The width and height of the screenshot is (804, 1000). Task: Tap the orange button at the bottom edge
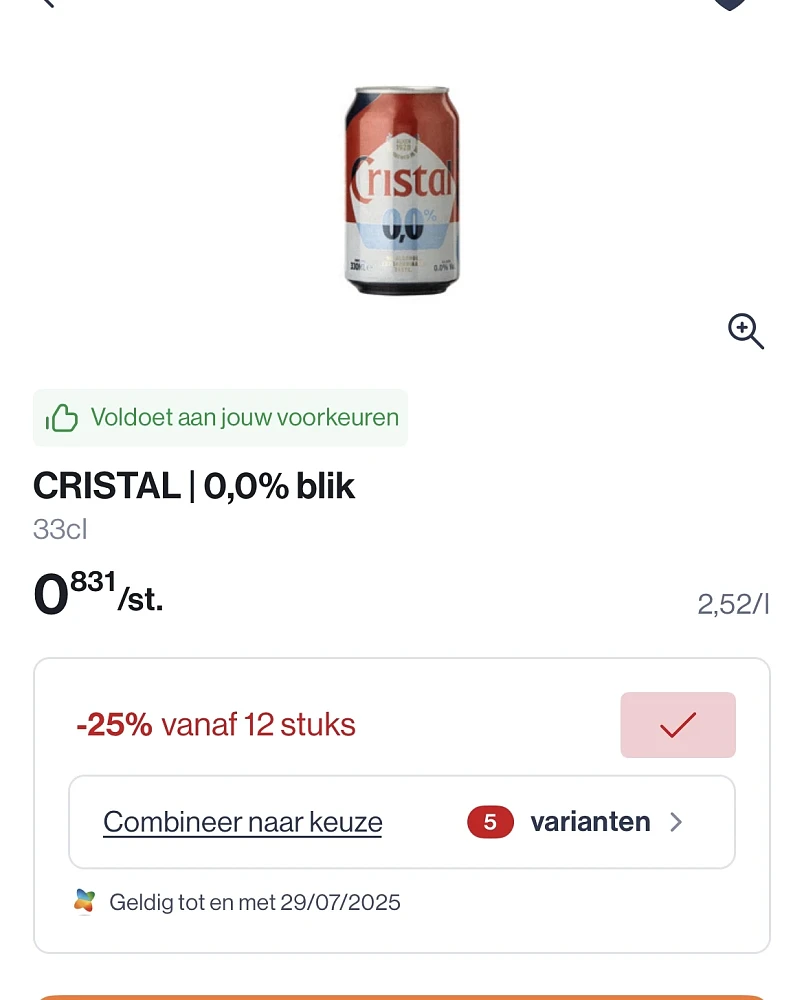point(402,997)
